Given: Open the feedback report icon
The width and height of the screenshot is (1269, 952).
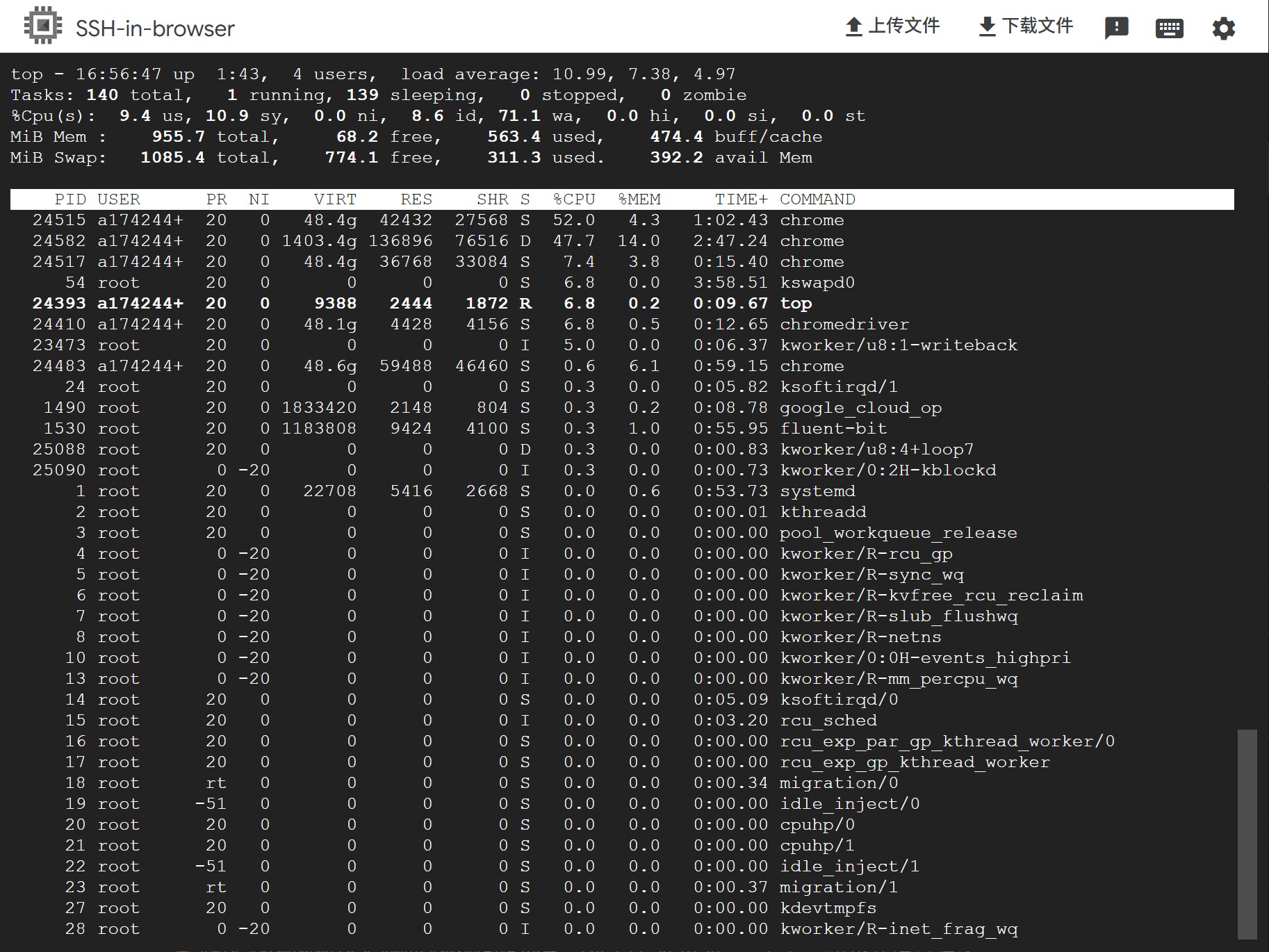Looking at the screenshot, I should (x=1116, y=28).
